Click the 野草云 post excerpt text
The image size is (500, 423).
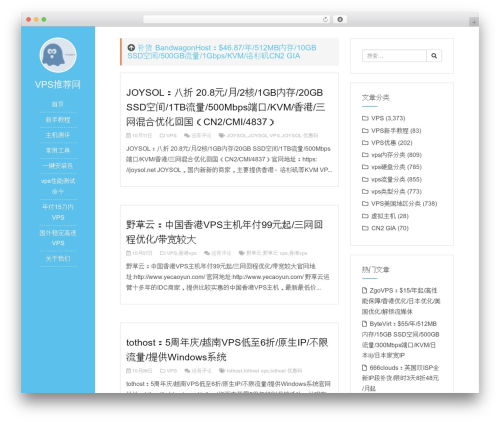pos(228,277)
